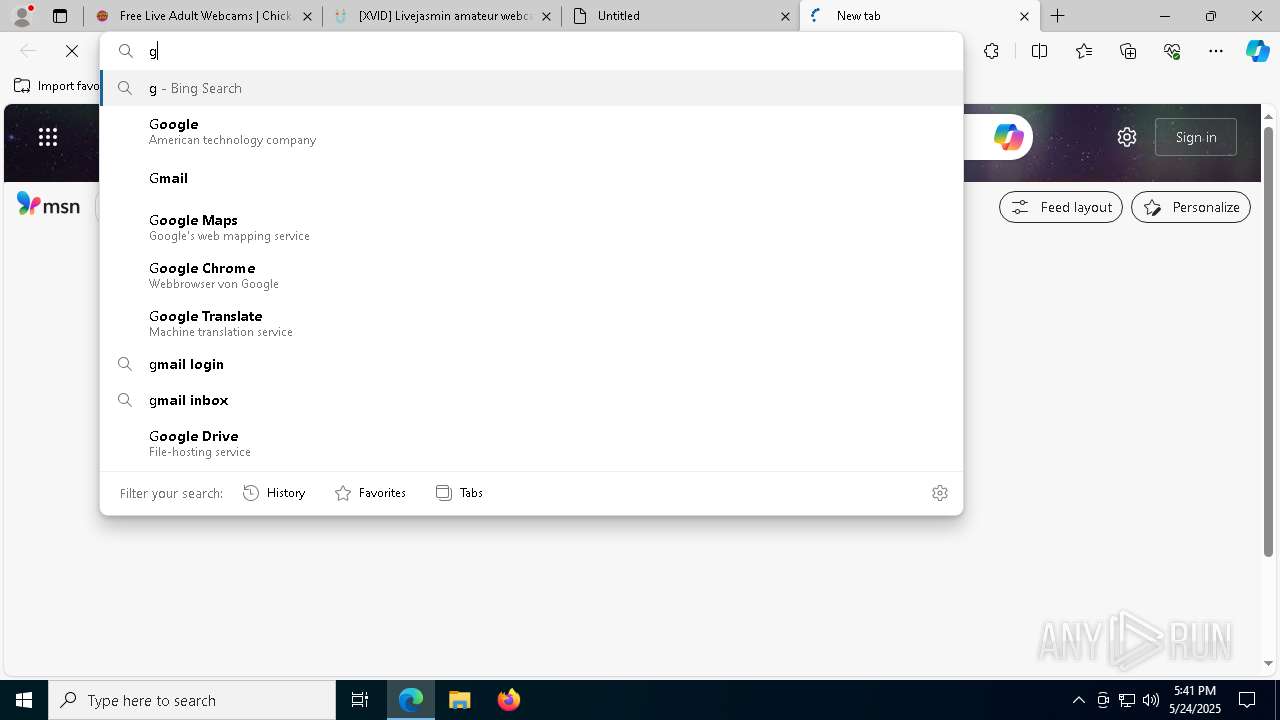Open the MSN apps grid launcher

(48, 137)
